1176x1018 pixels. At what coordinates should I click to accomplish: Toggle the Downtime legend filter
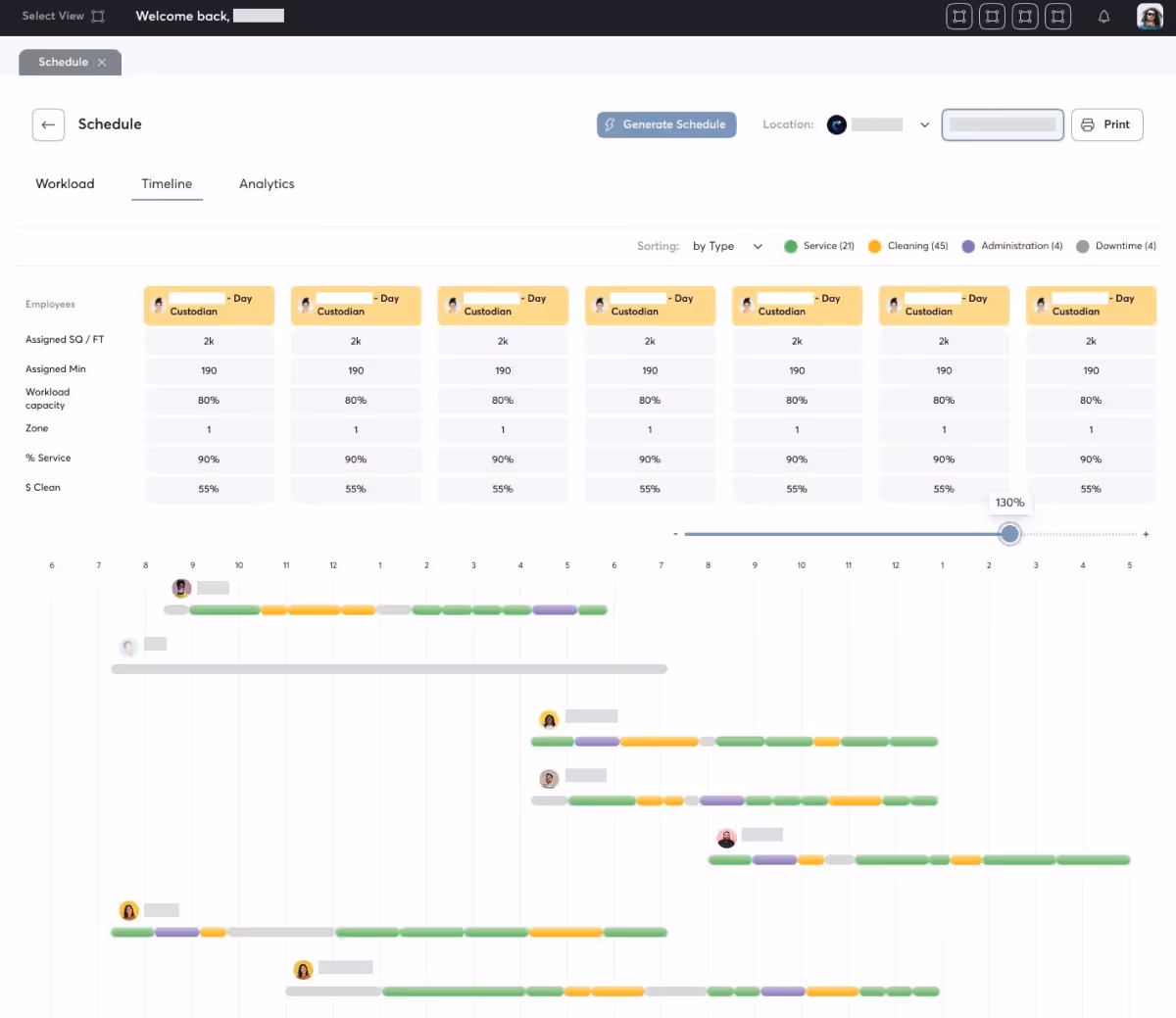(x=1116, y=246)
